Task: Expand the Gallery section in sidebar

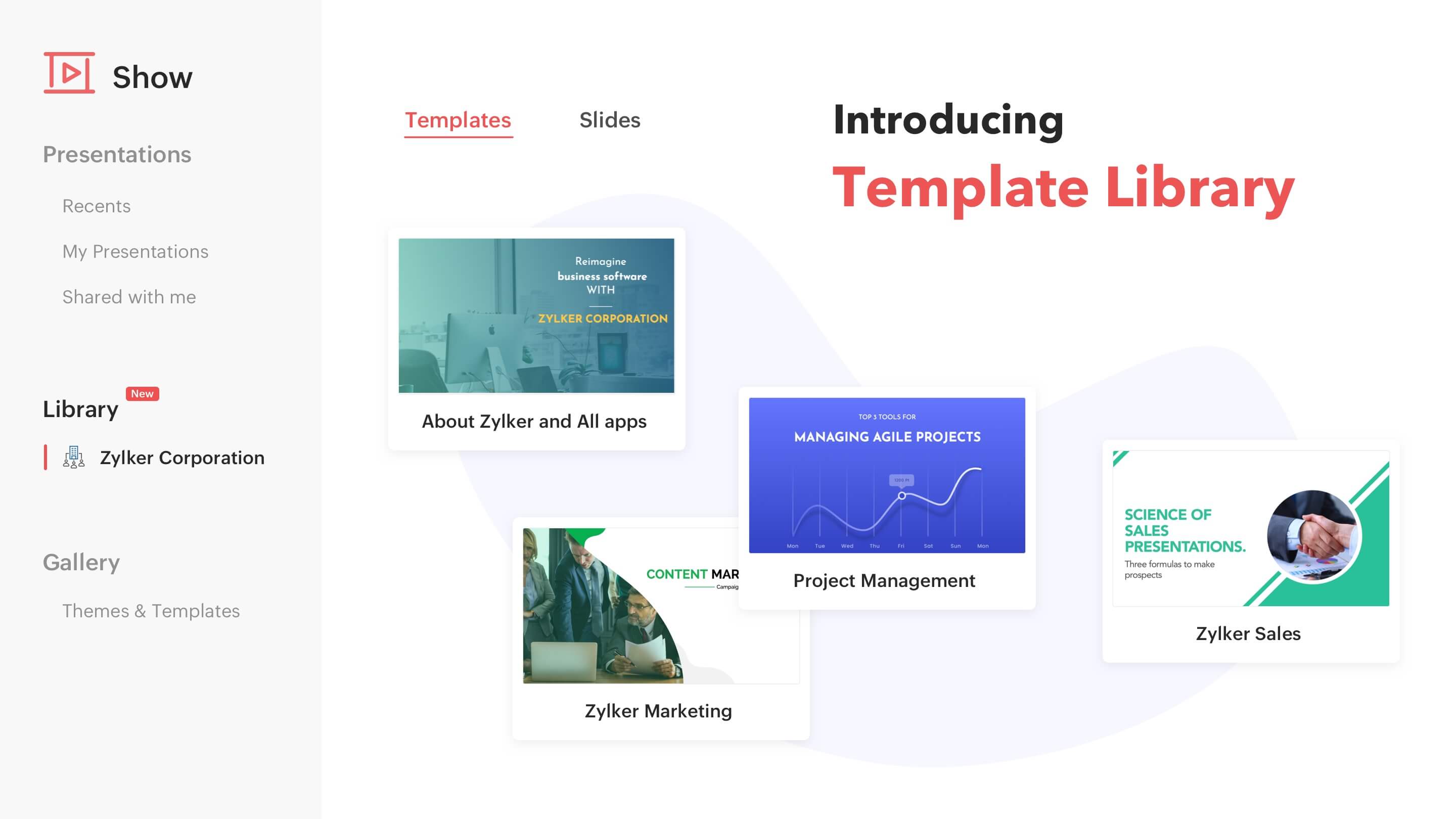Action: tap(81, 561)
